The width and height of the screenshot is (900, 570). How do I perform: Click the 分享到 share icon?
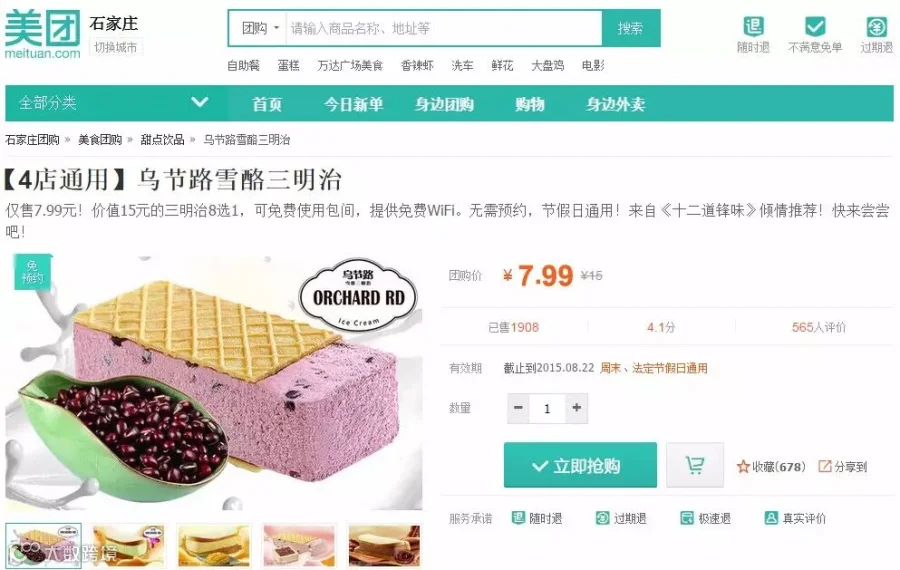[x=824, y=466]
